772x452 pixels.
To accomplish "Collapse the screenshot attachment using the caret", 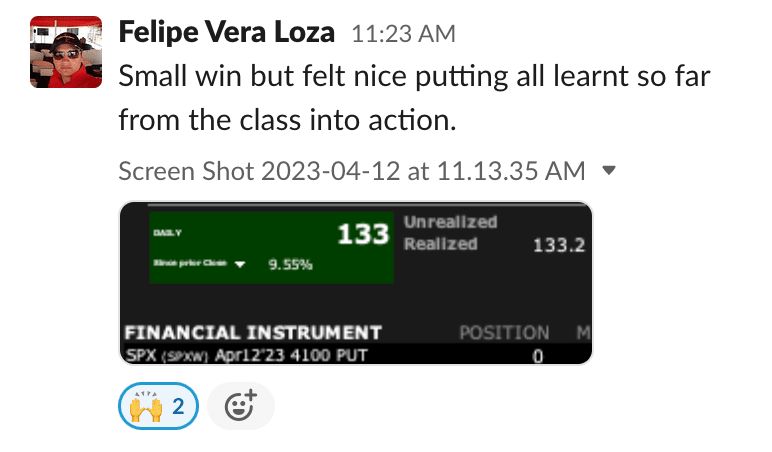I will point(609,171).
